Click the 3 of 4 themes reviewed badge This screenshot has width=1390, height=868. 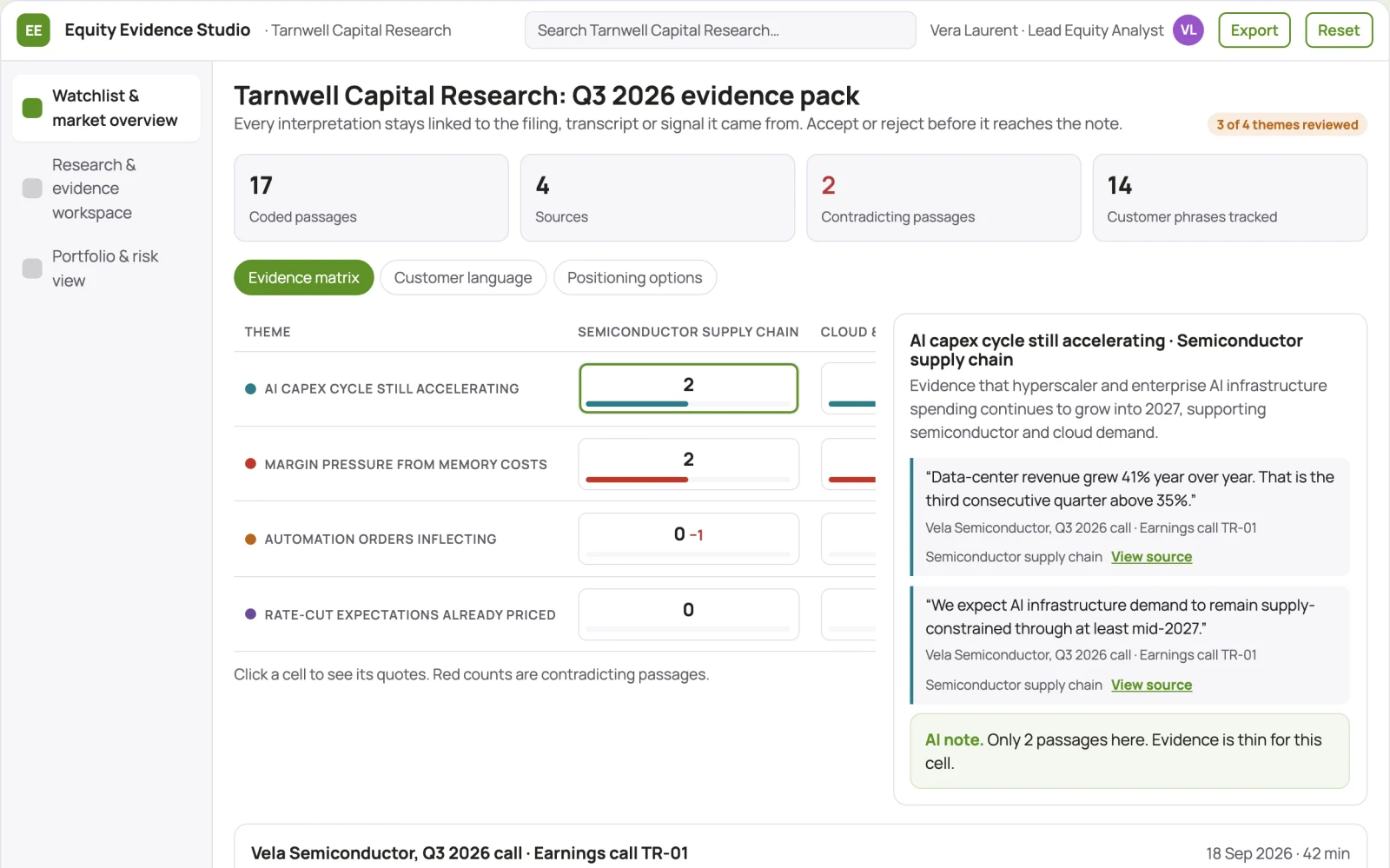tap(1287, 124)
